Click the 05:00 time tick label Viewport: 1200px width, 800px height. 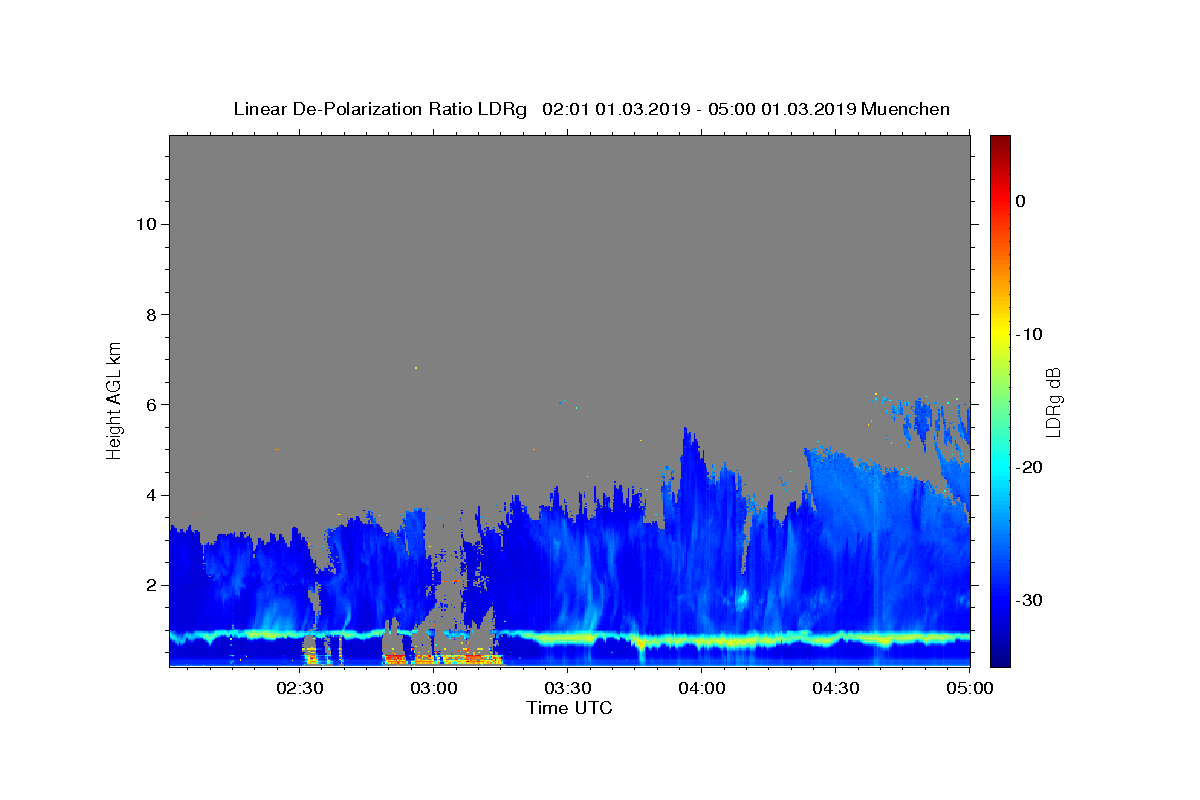tap(968, 688)
